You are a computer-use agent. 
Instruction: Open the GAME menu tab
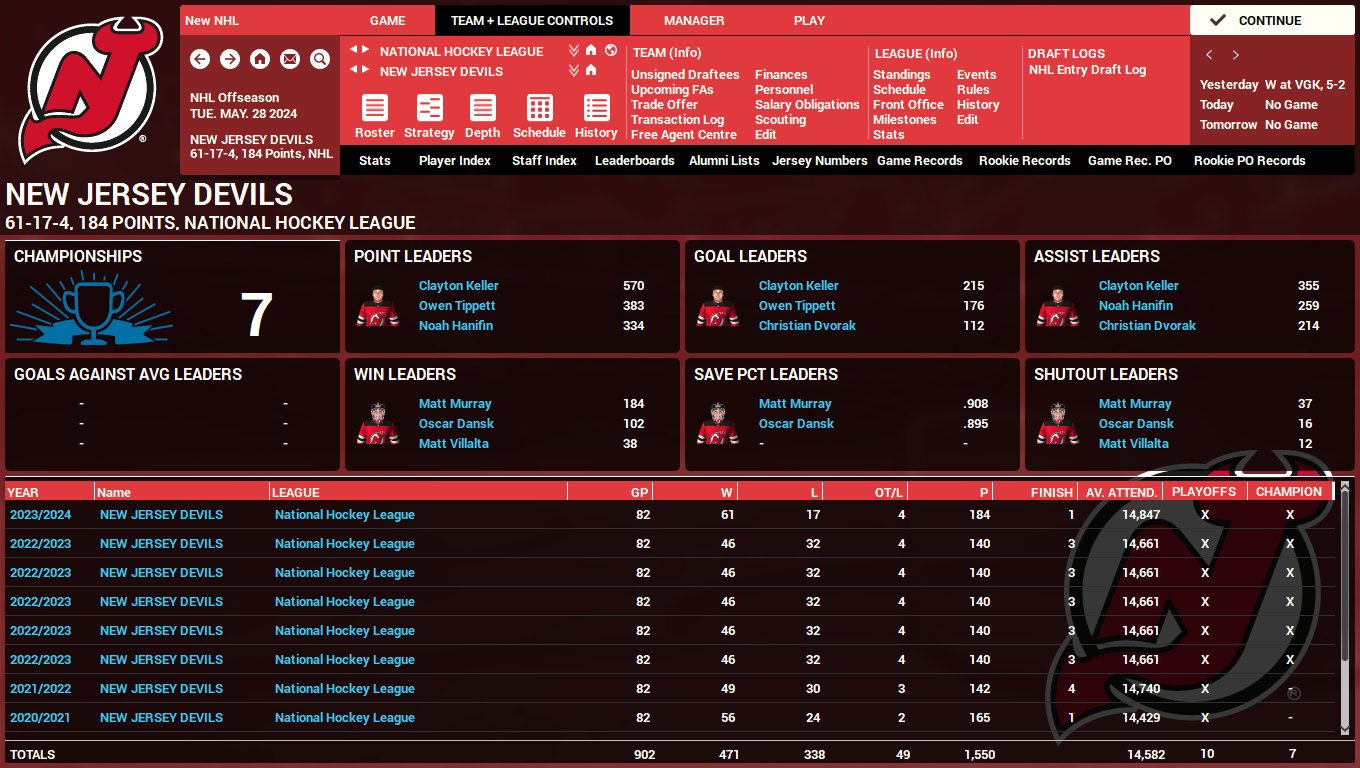pos(388,20)
